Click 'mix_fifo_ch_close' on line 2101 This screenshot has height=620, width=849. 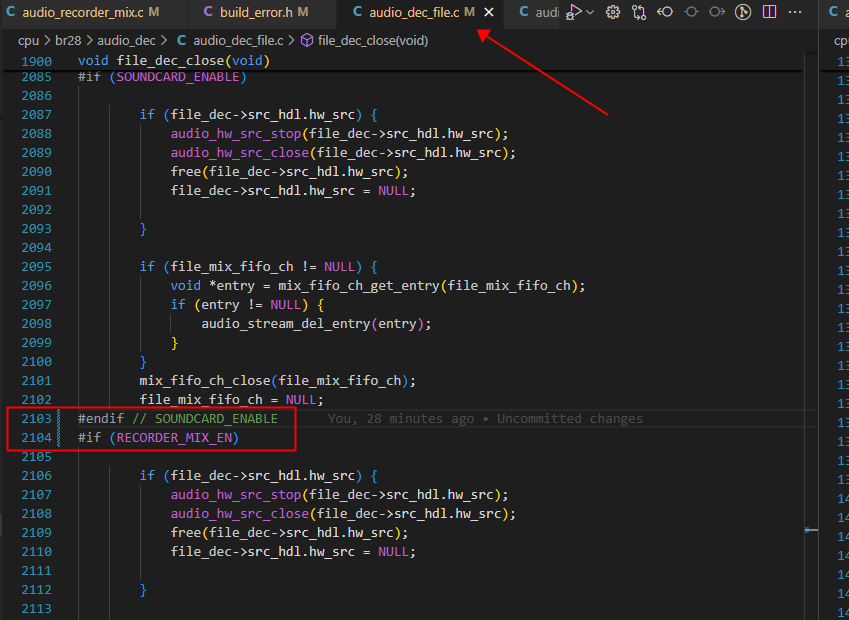coord(205,381)
